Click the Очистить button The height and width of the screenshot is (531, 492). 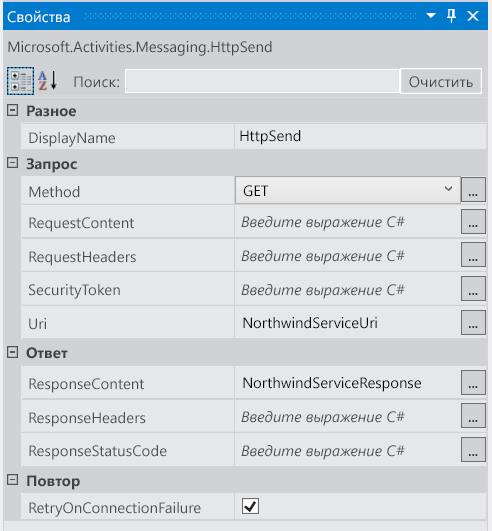click(441, 81)
